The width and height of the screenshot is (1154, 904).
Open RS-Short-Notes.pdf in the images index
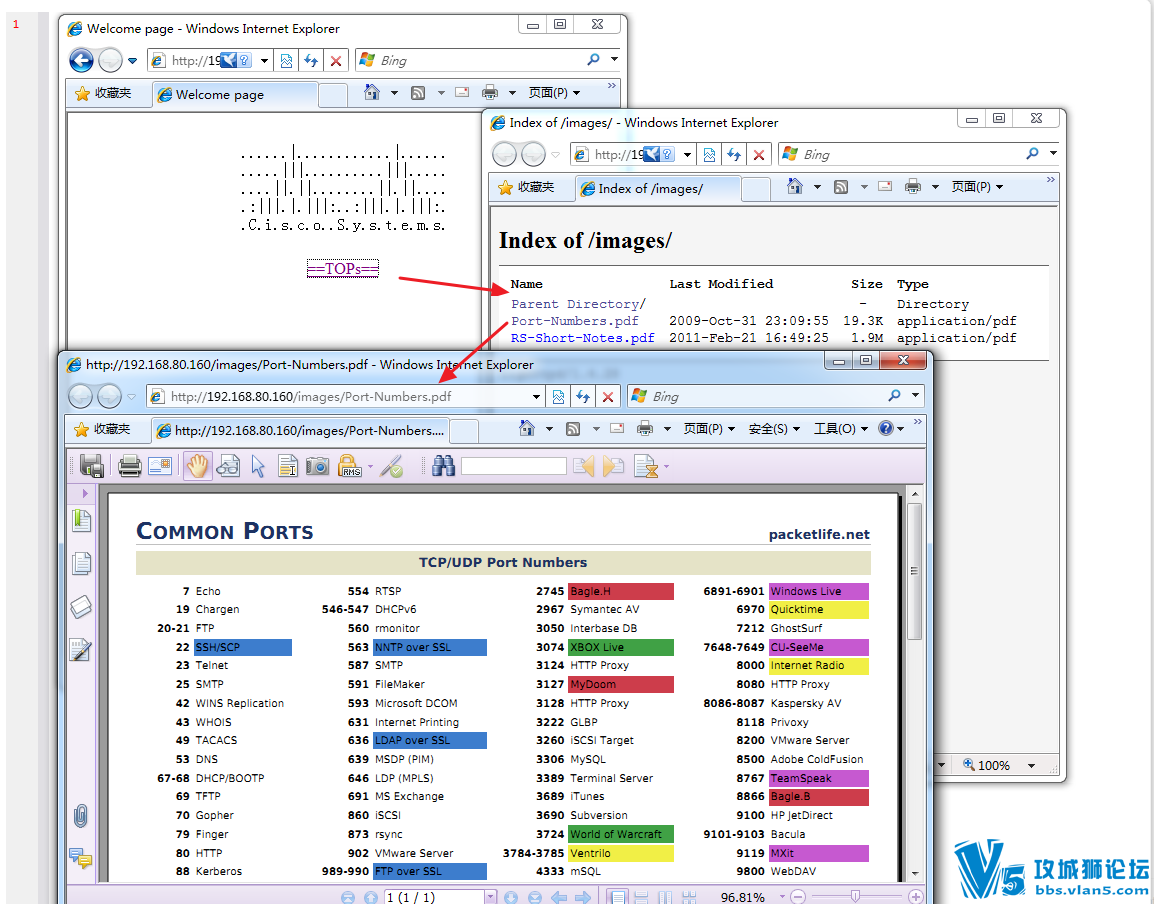click(x=582, y=338)
